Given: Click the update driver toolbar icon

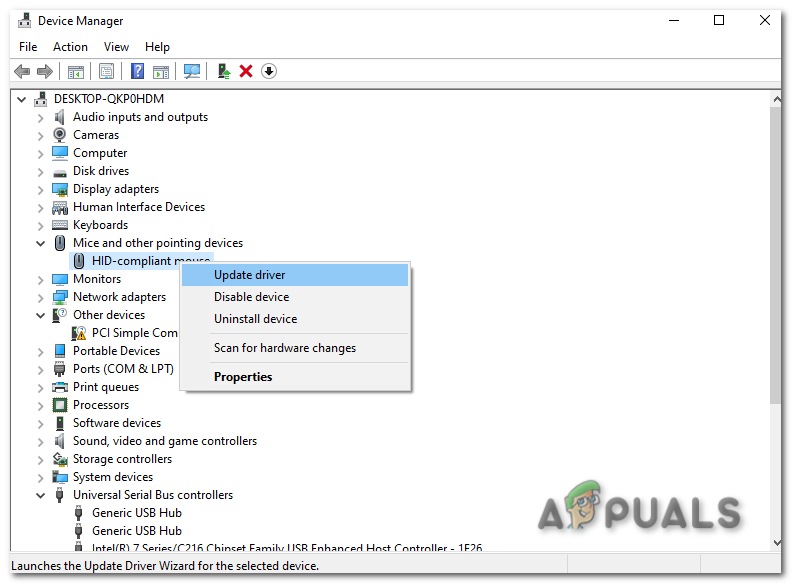Looking at the screenshot, I should coord(224,71).
